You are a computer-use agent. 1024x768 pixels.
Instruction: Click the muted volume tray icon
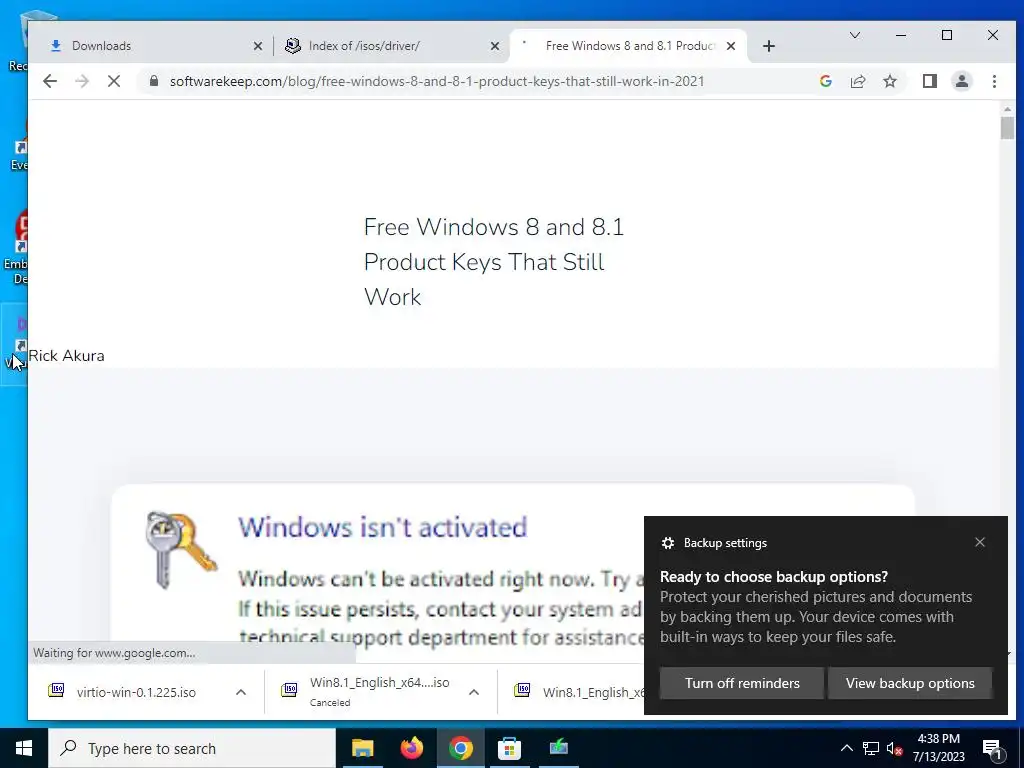pos(894,748)
